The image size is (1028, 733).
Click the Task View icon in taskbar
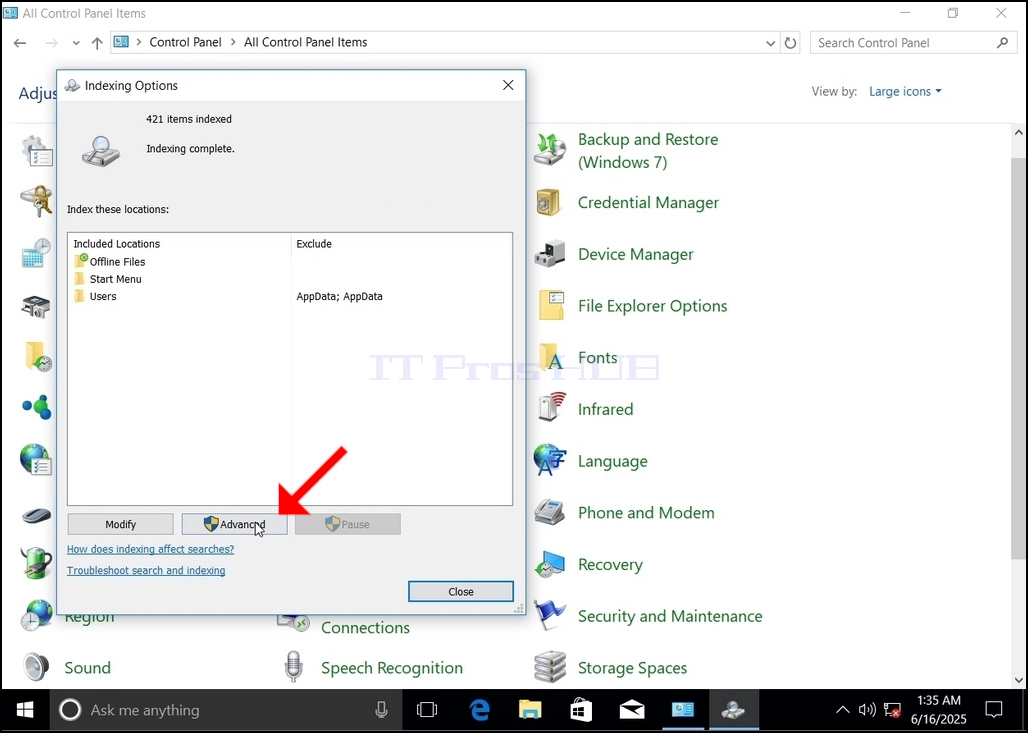pyautogui.click(x=427, y=710)
